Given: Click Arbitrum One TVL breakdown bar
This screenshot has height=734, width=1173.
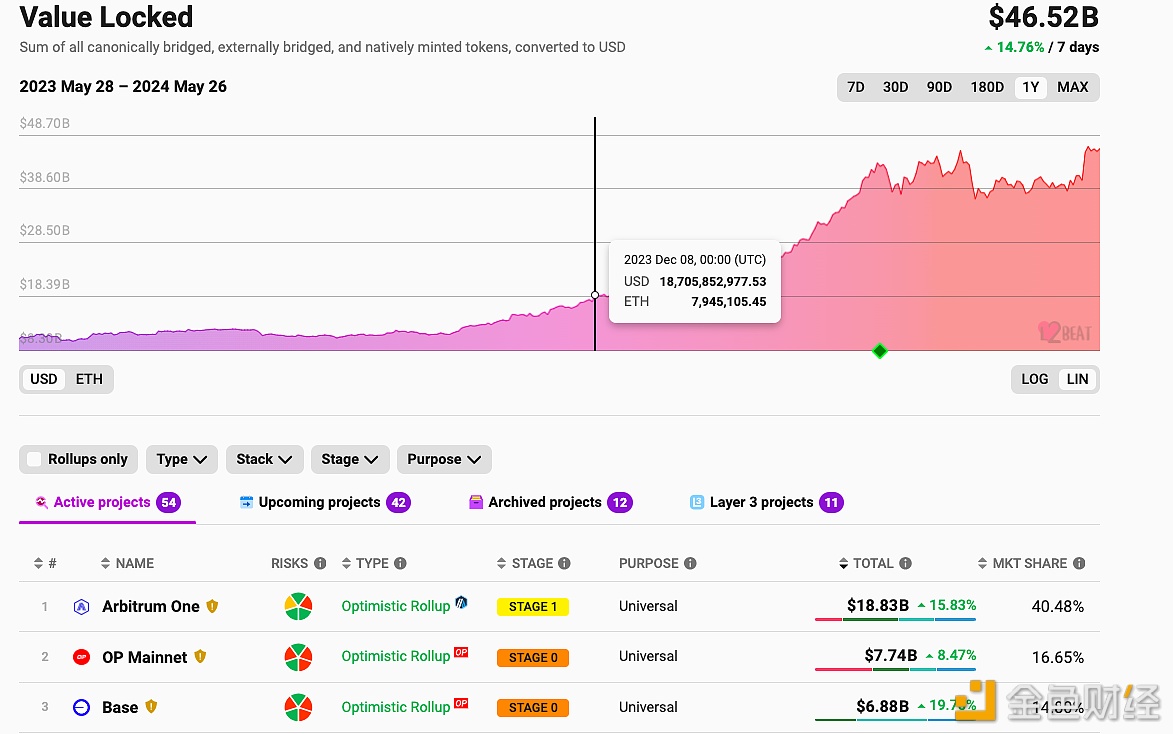Looking at the screenshot, I should [895, 620].
